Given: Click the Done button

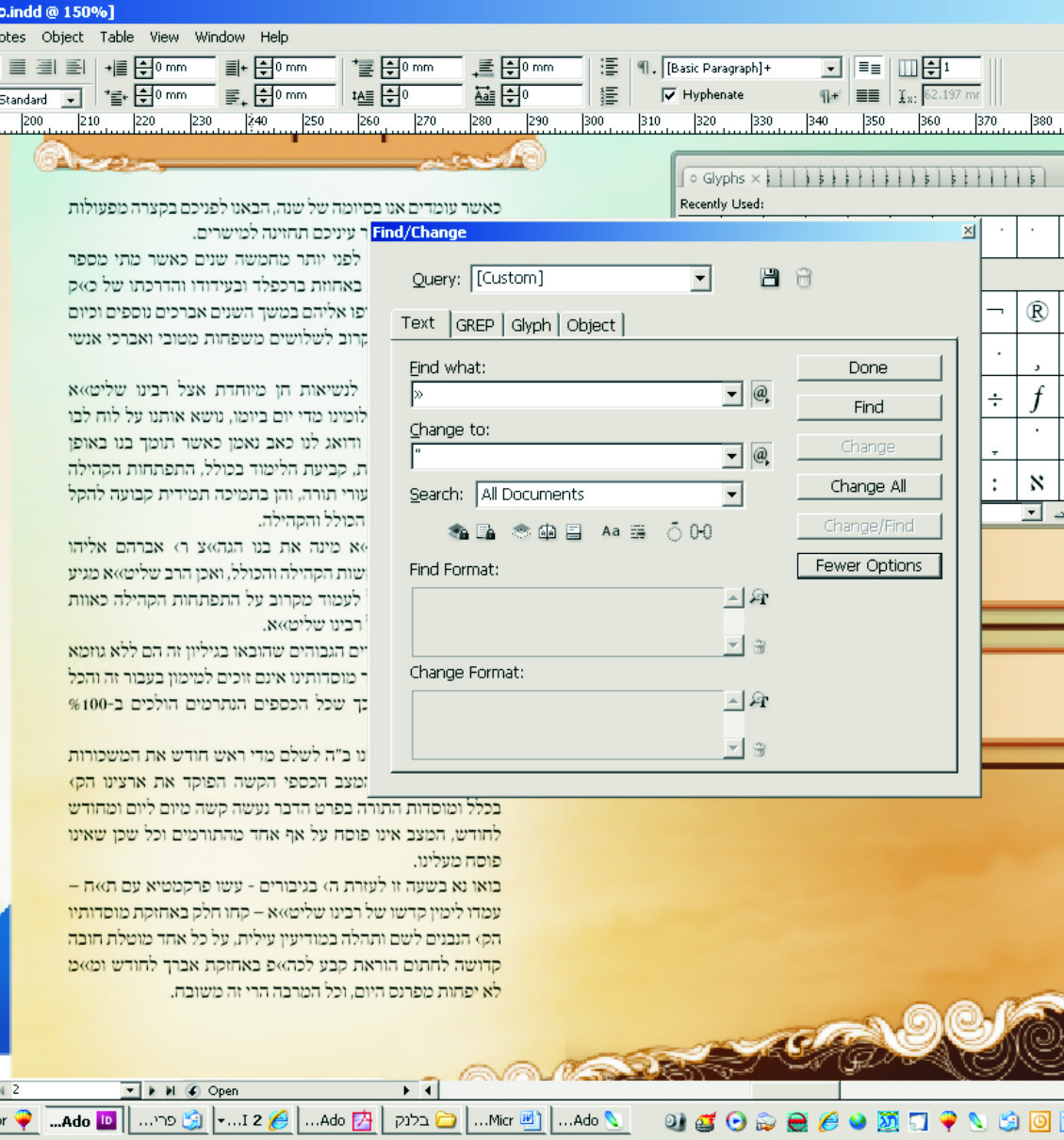Looking at the screenshot, I should [869, 367].
